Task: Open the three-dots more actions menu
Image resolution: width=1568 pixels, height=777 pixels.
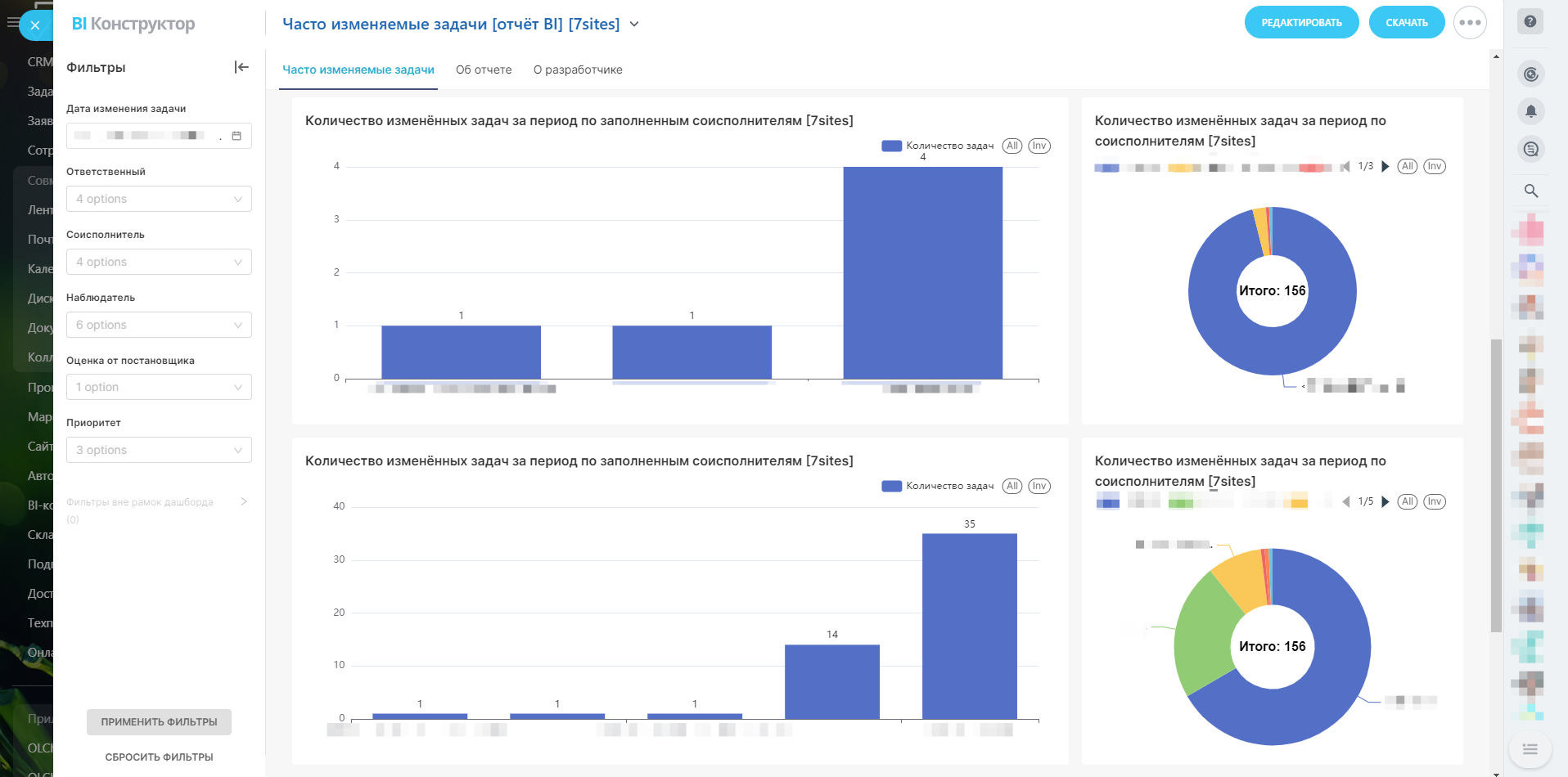Action: click(x=1470, y=23)
